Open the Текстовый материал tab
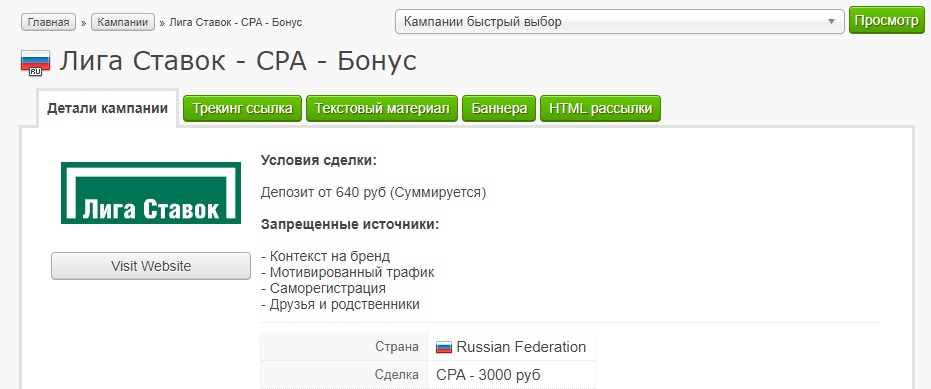Viewport: 931px width, 389px height. coord(382,109)
